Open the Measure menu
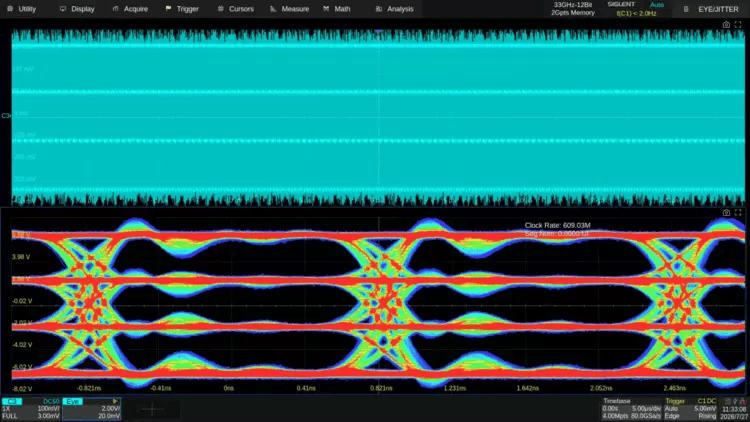 [x=289, y=9]
